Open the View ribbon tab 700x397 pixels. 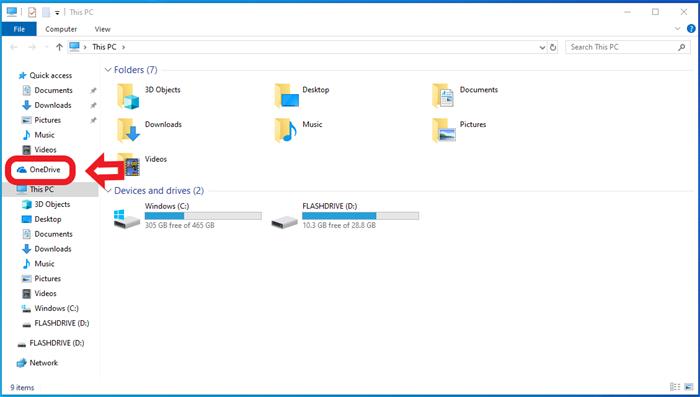click(102, 29)
